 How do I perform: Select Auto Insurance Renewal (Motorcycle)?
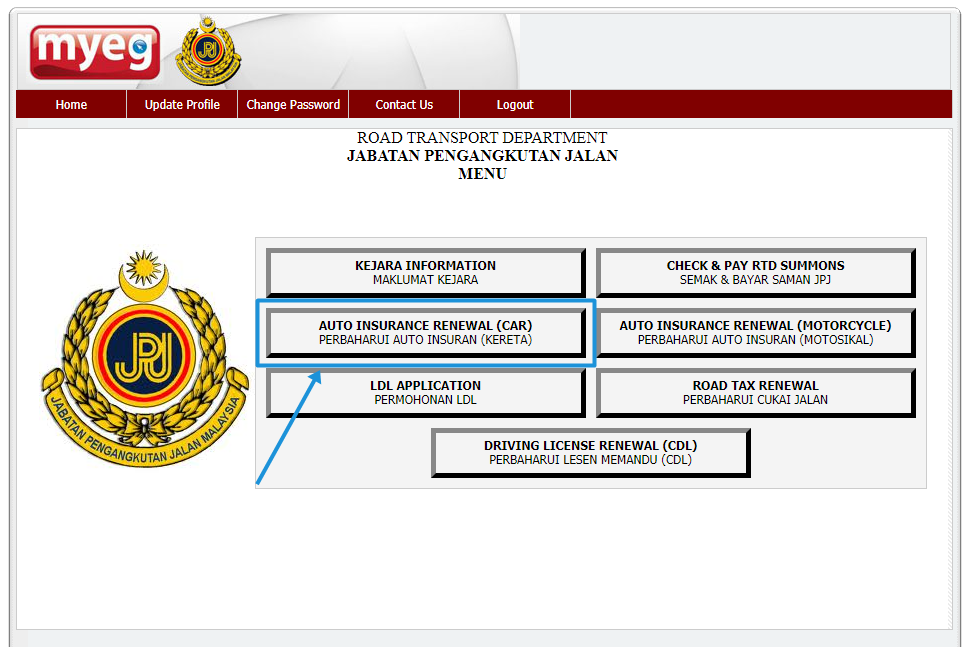[x=755, y=332]
